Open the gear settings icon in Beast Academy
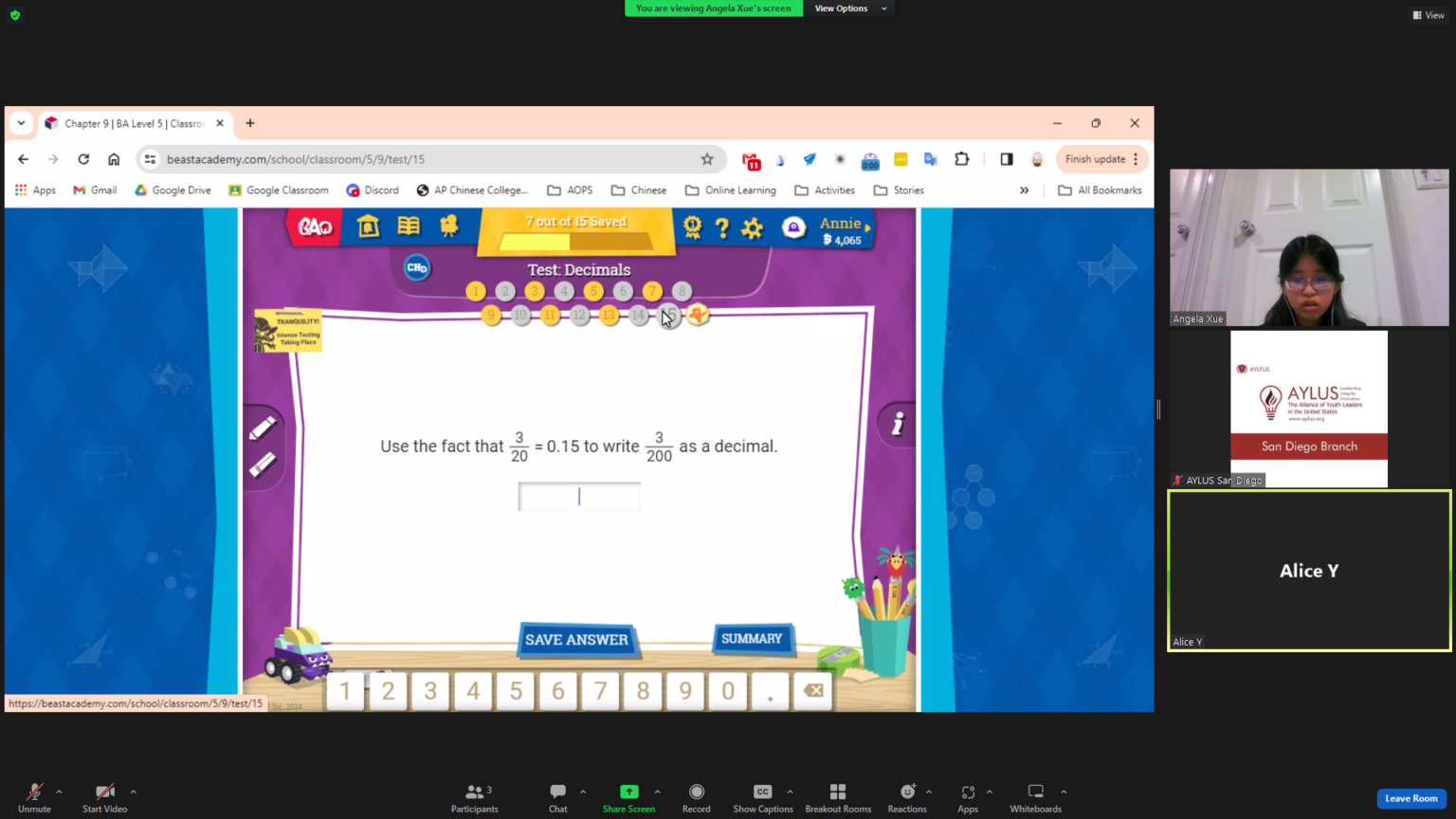This screenshot has height=819, width=1456. tap(753, 228)
